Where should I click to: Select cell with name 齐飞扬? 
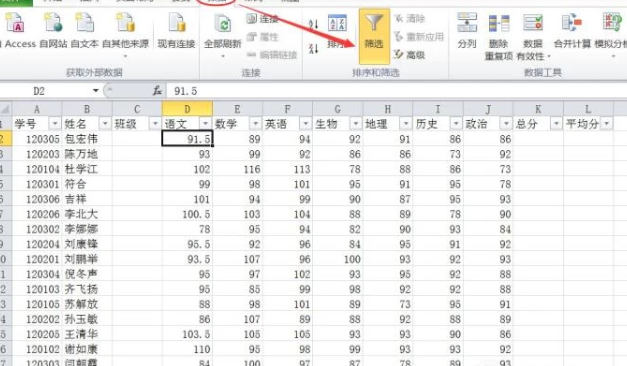point(87,289)
